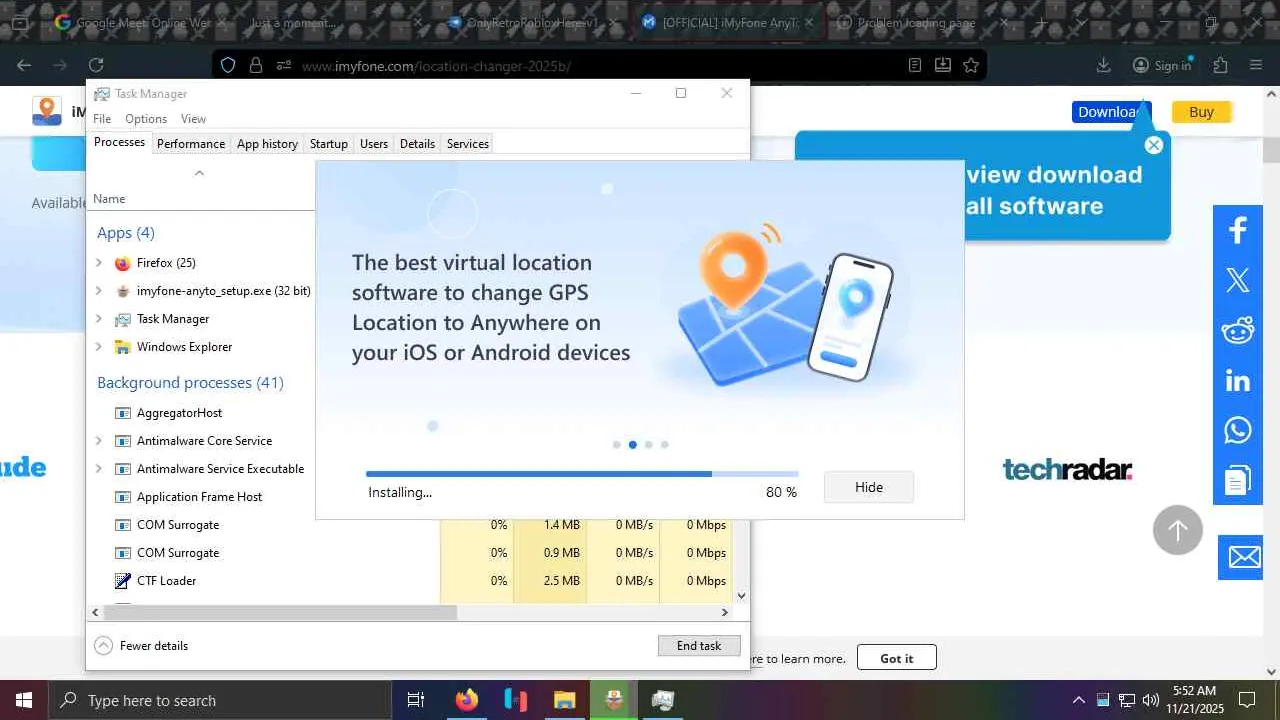Switch to the Performance tab

tap(191, 144)
